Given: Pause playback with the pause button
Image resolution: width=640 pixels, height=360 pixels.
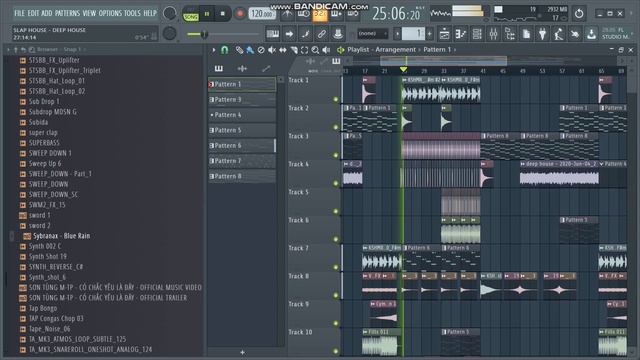Looking at the screenshot, I should click(207, 14).
